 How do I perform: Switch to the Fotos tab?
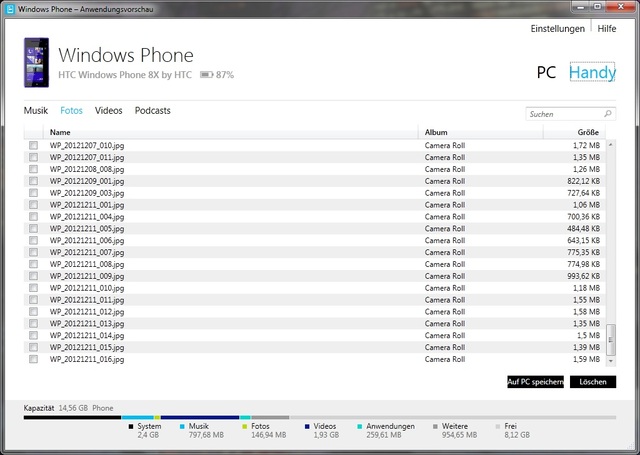pos(71,111)
